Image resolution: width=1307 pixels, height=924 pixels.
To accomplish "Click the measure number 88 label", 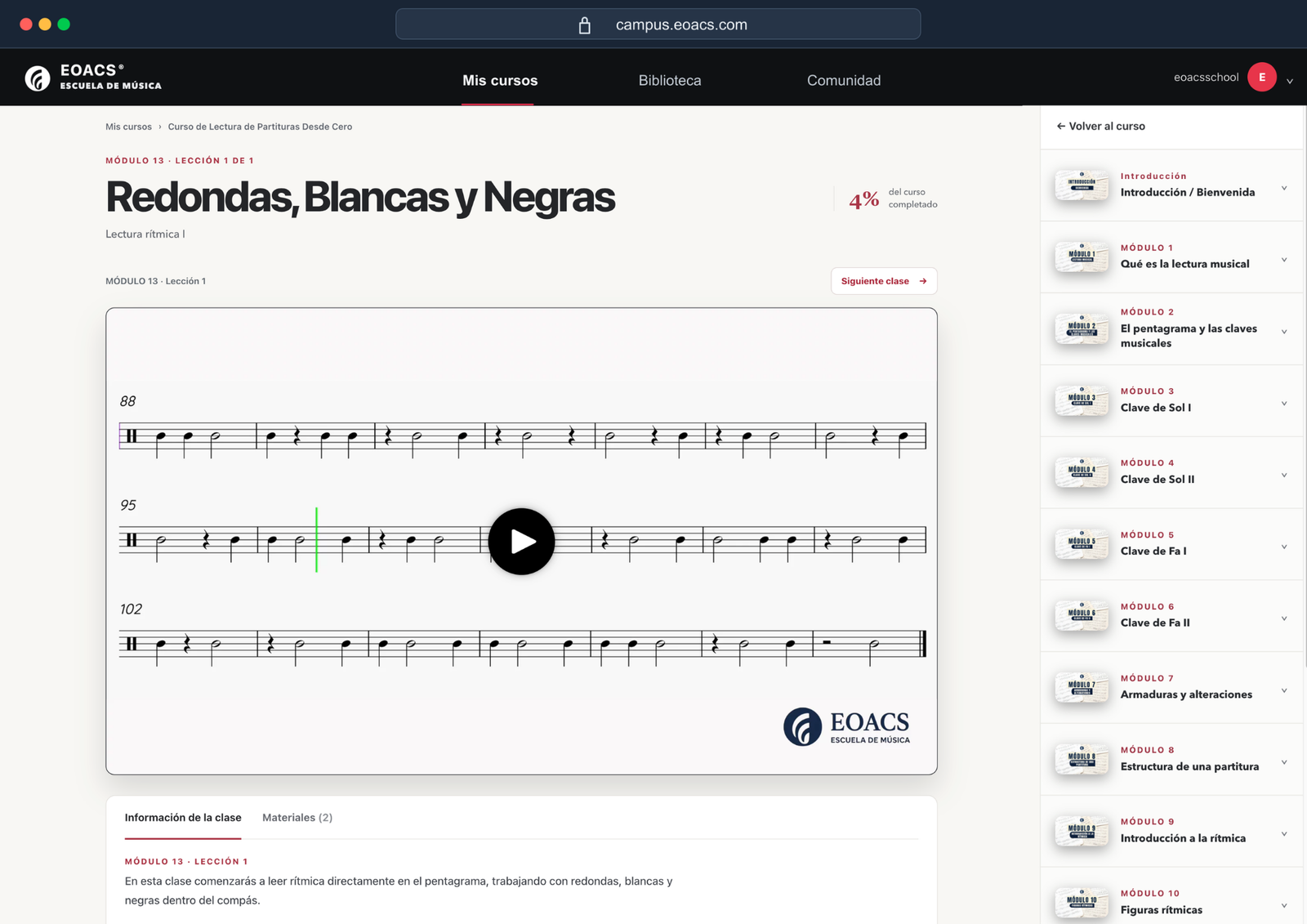I will click(127, 401).
